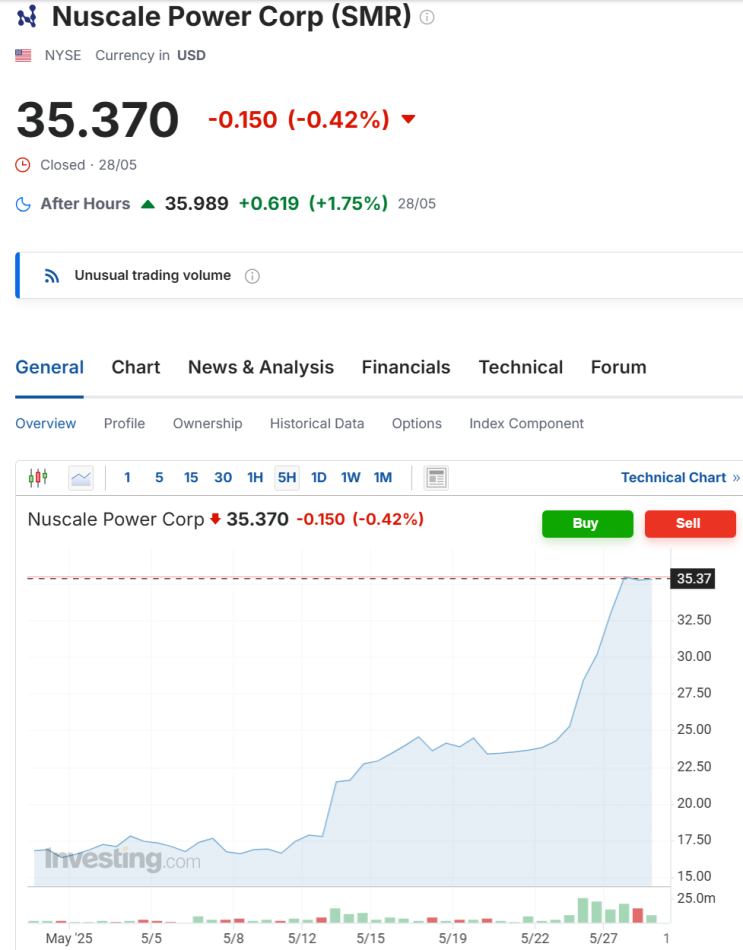Click the After Hours moon icon
Screen dimensions: 743x950
23,204
